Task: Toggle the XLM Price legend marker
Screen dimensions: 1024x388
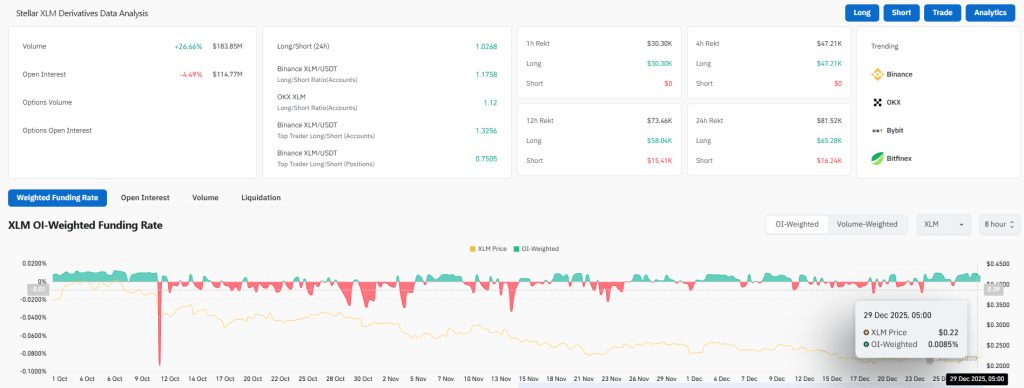Action: [x=473, y=249]
